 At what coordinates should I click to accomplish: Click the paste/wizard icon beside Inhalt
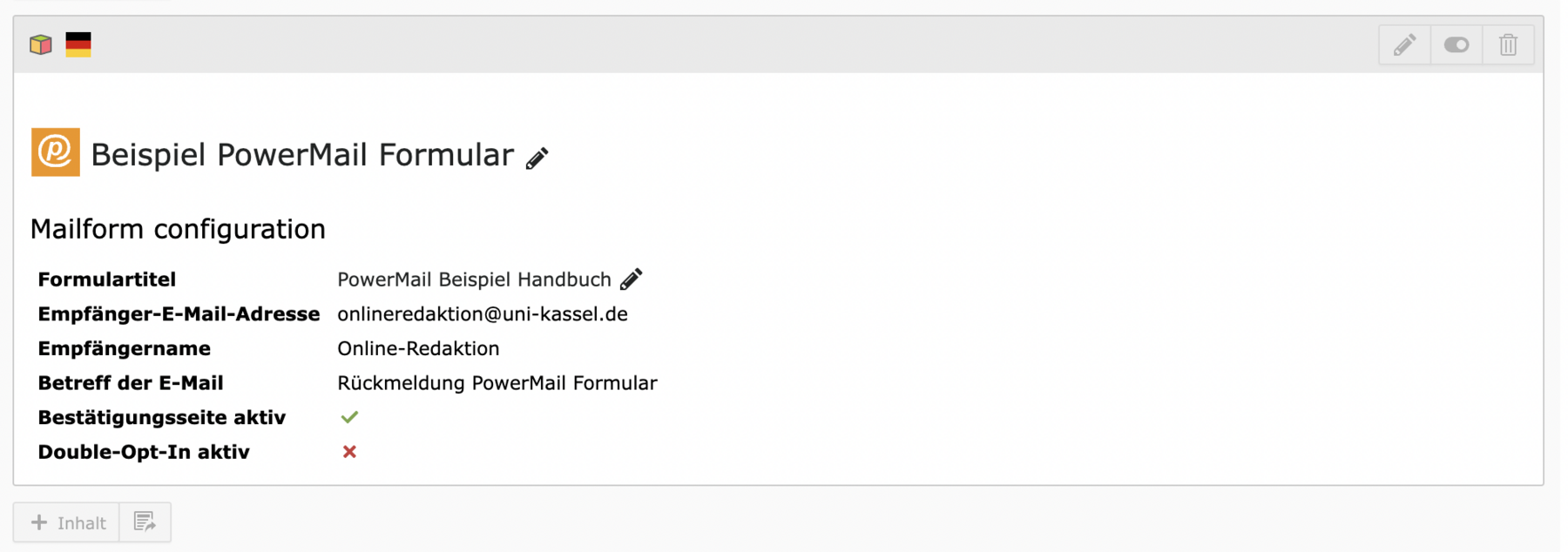[x=145, y=522]
